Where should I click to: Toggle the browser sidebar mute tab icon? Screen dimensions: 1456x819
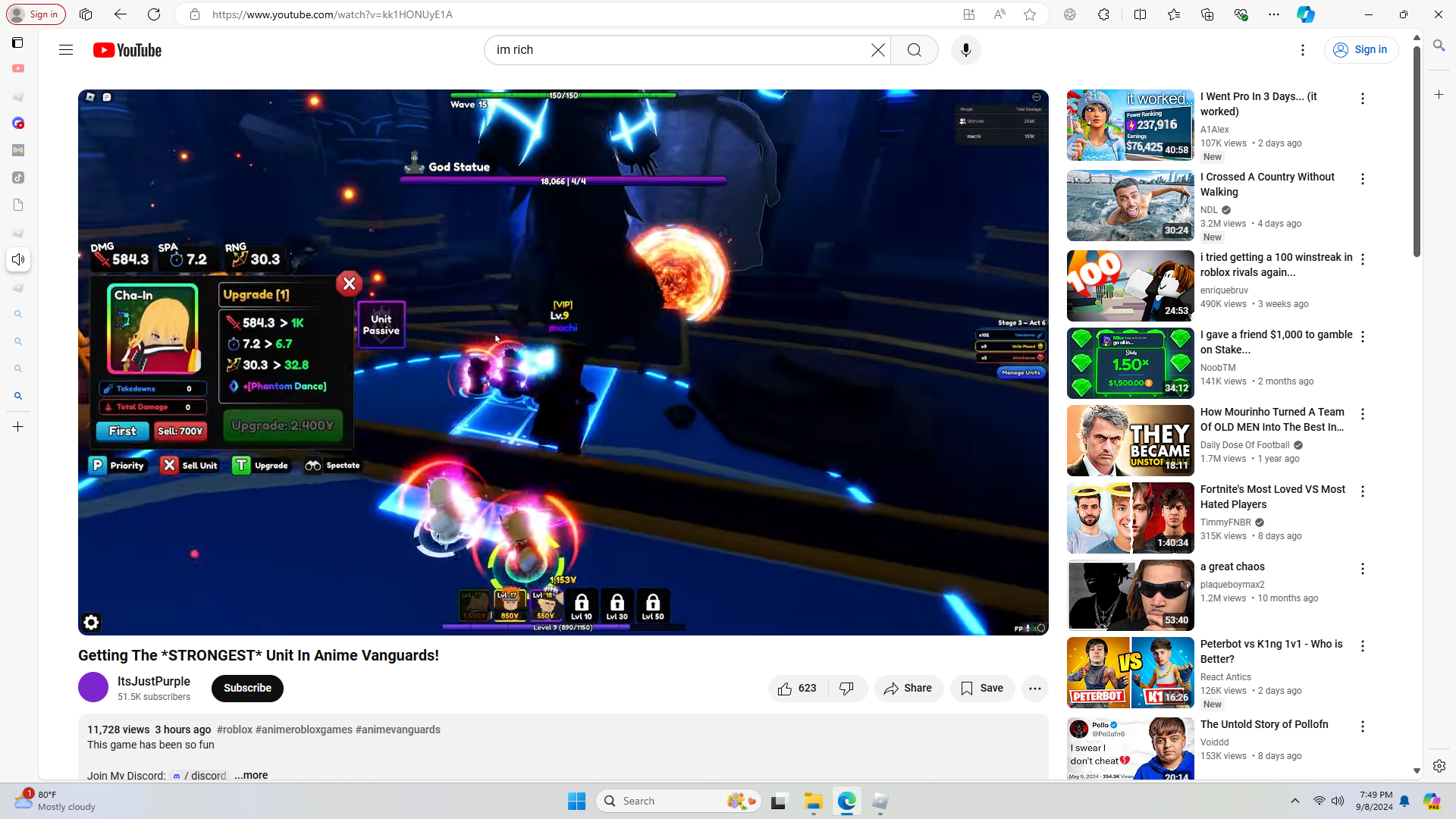click(18, 260)
